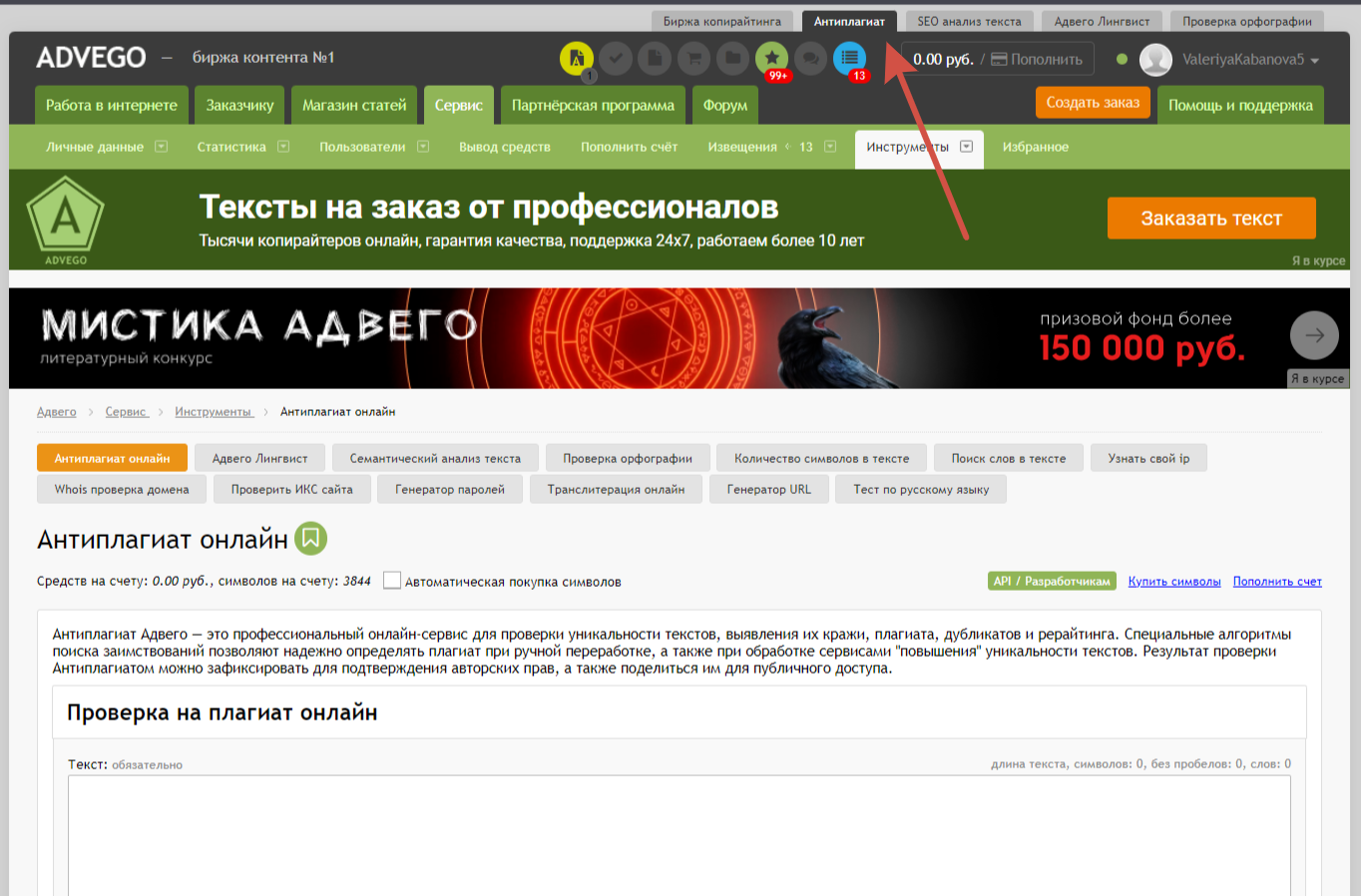Screen dimensions: 1361x896
Task: Expand the Извещения dropdown arrow
Action: click(x=830, y=147)
